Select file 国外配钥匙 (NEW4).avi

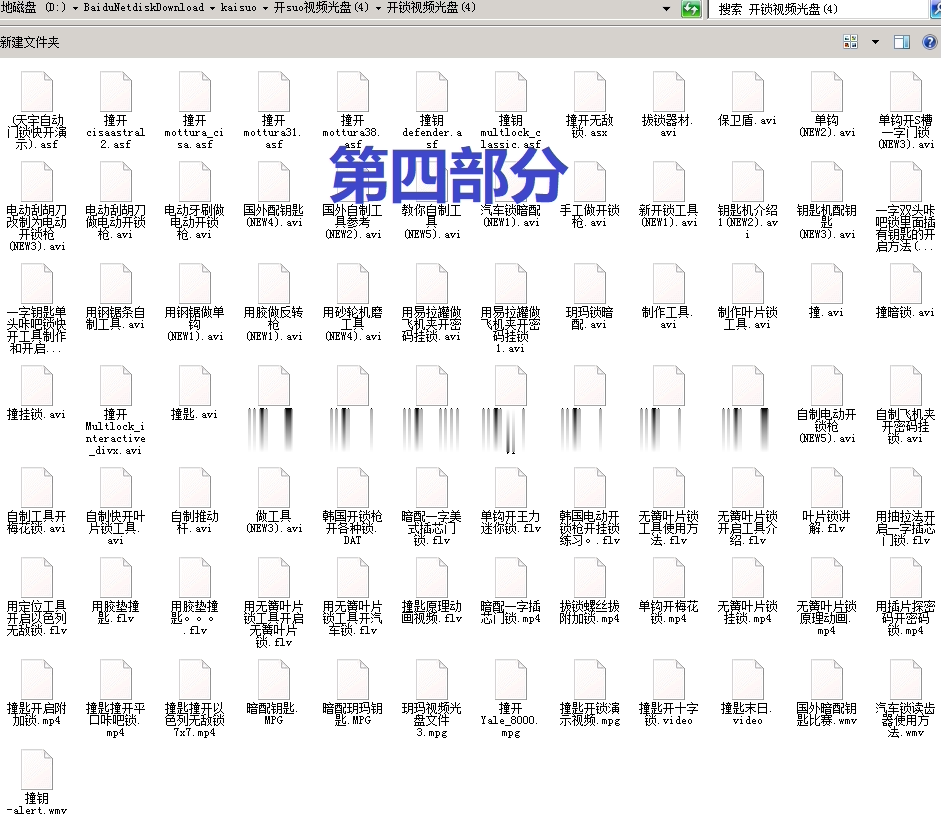(x=274, y=194)
